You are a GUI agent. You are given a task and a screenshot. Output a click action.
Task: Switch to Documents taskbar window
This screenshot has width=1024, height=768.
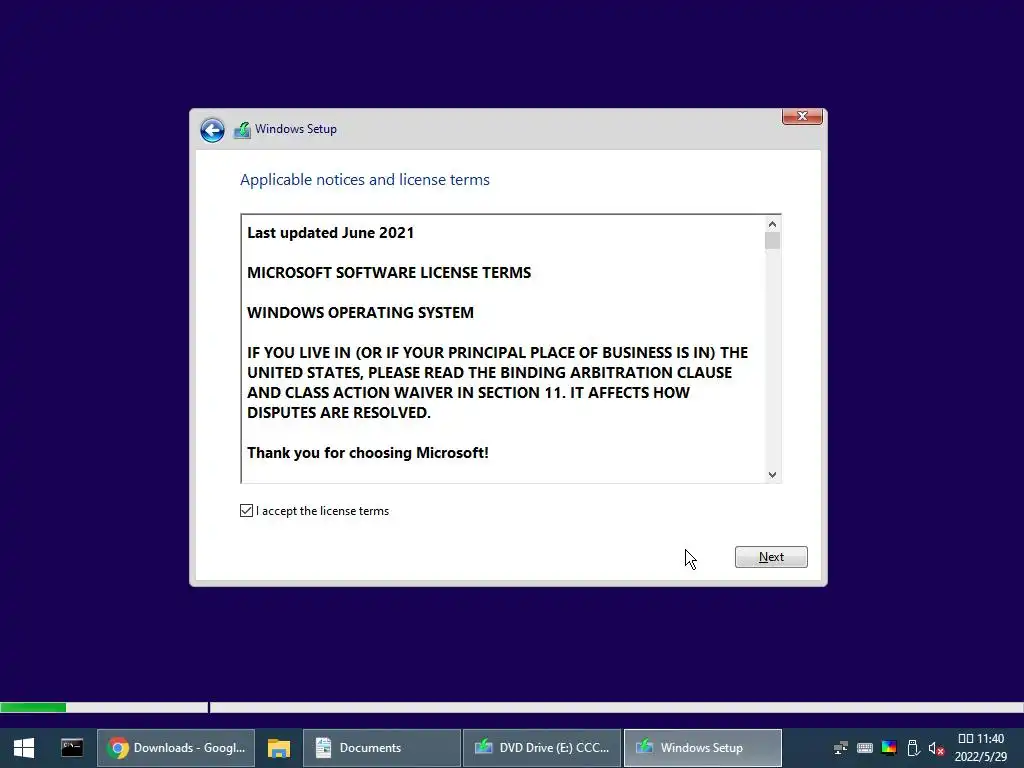(x=382, y=748)
